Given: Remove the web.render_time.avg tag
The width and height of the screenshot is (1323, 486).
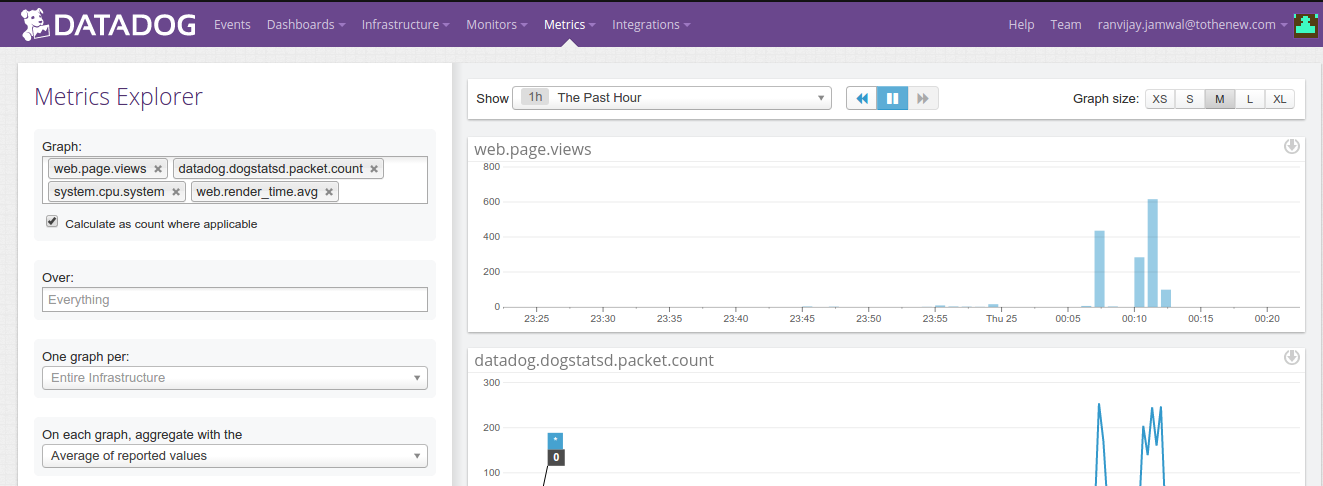Looking at the screenshot, I should click(329, 192).
